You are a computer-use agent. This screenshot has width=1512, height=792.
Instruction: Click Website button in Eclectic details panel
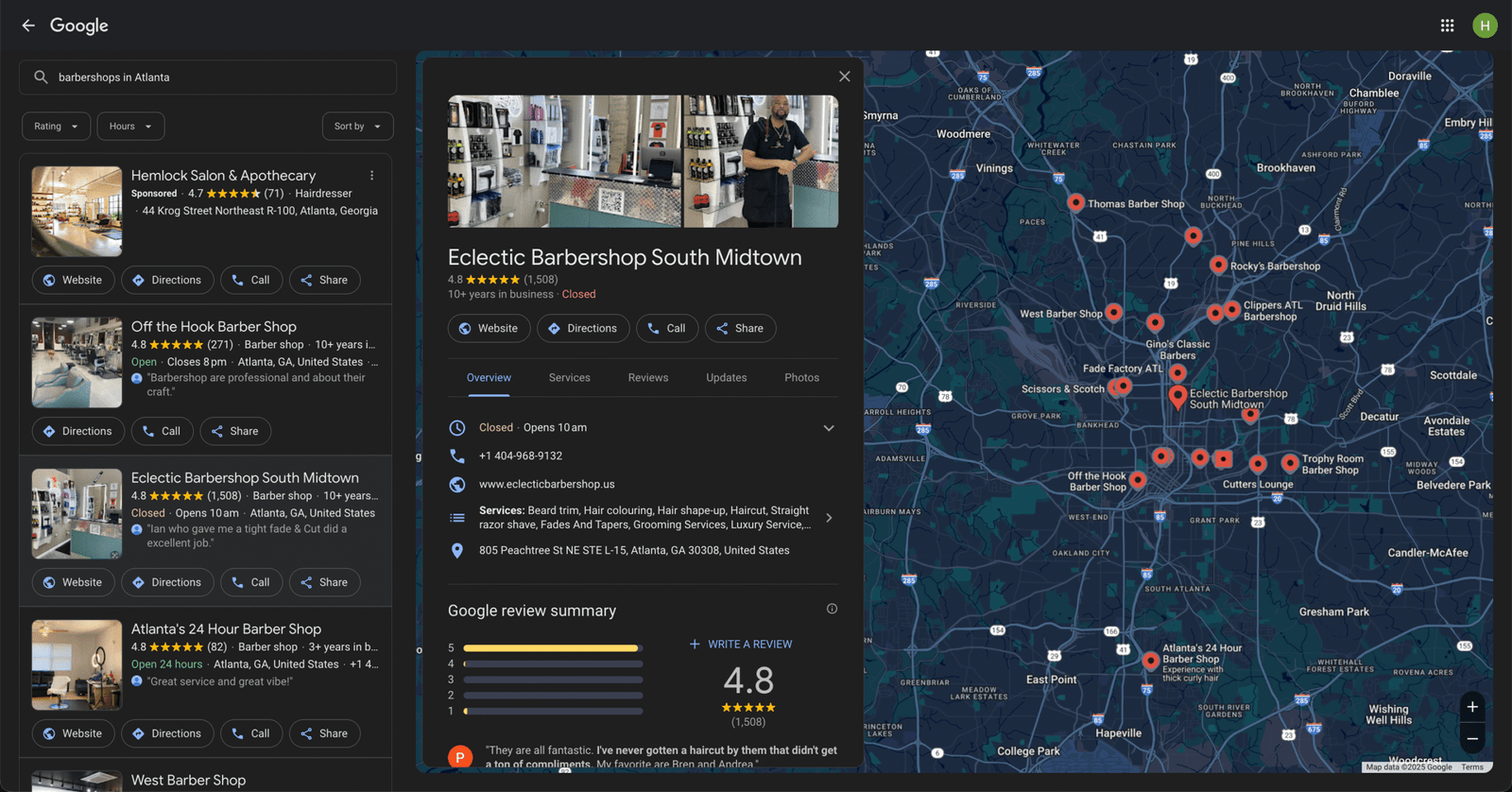489,328
